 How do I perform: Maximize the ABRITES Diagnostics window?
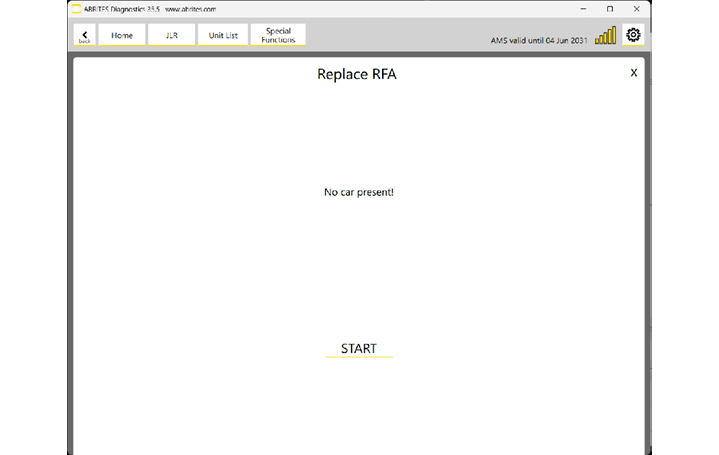(x=610, y=9)
